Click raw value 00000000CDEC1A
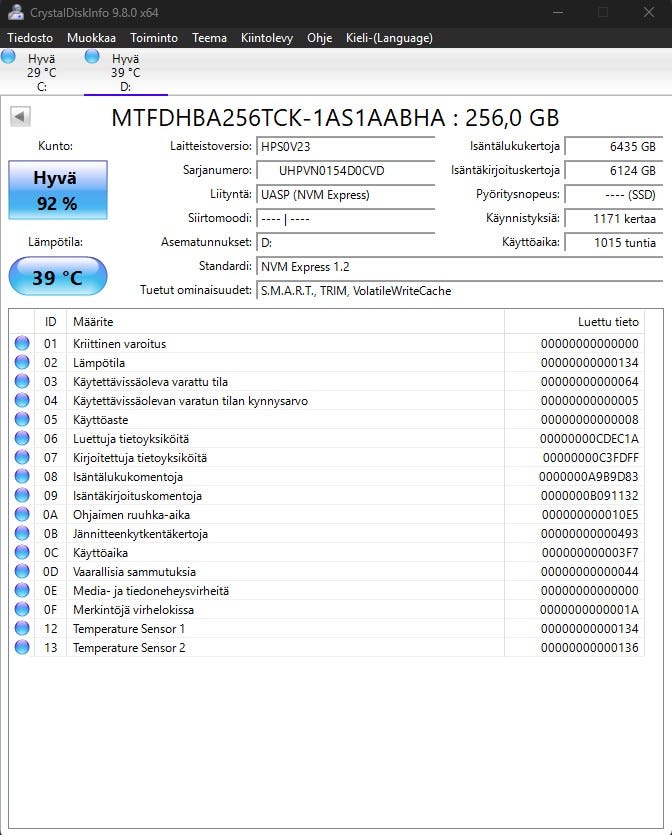 (589, 439)
